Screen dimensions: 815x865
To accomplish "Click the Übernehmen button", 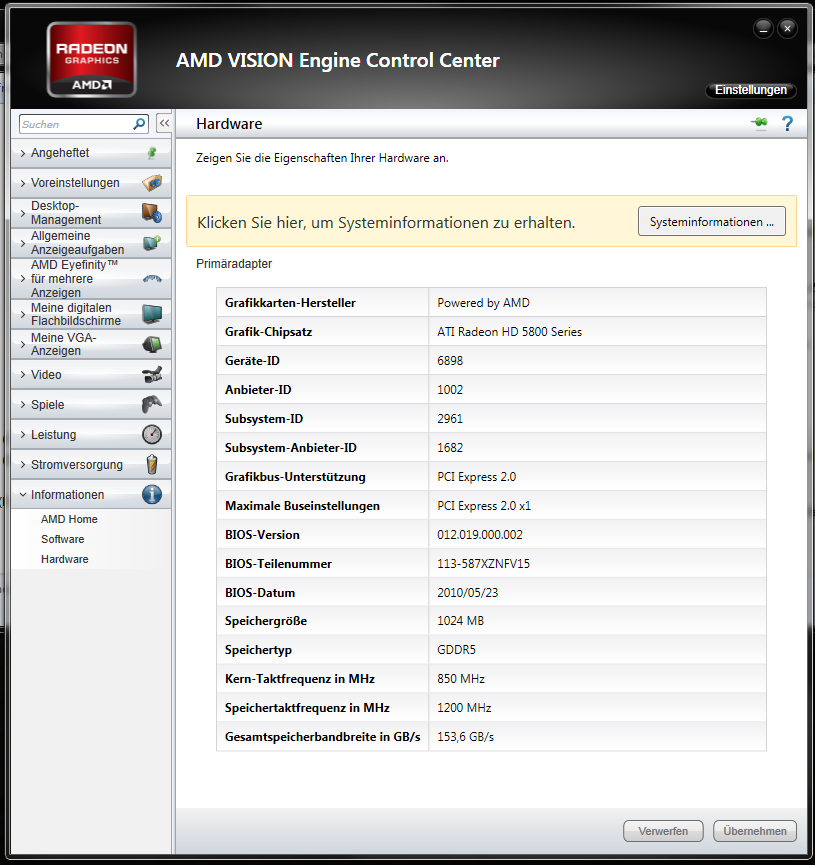I will click(754, 831).
